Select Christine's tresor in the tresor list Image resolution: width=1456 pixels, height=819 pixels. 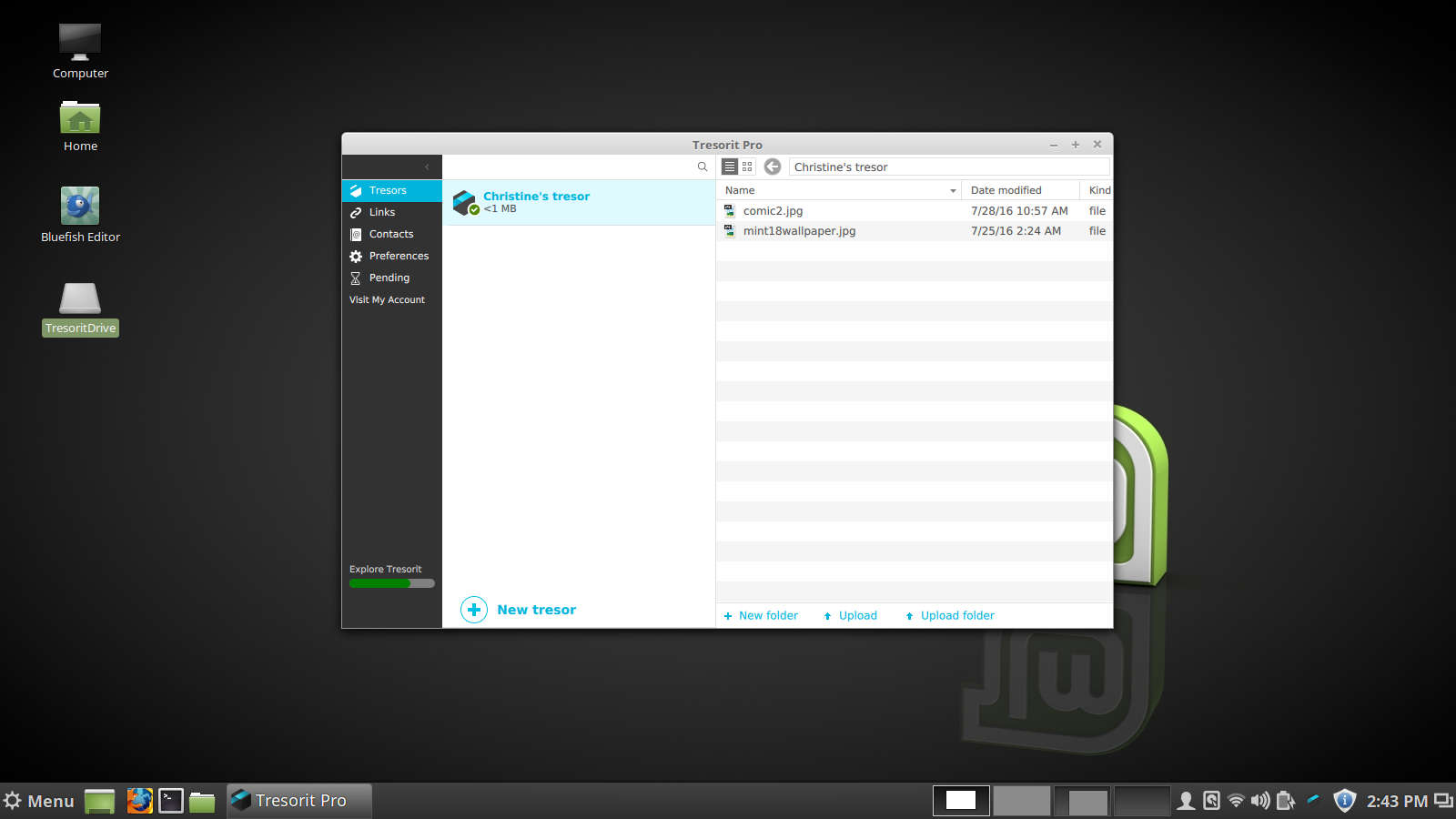(579, 202)
